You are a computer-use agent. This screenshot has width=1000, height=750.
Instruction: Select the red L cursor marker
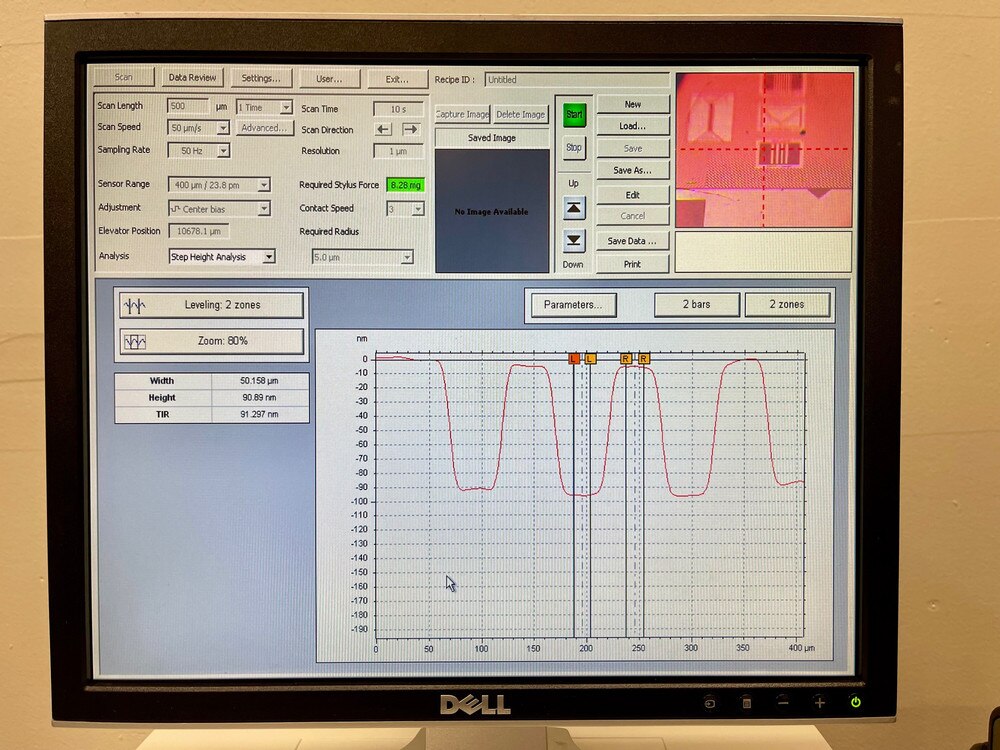[x=574, y=358]
